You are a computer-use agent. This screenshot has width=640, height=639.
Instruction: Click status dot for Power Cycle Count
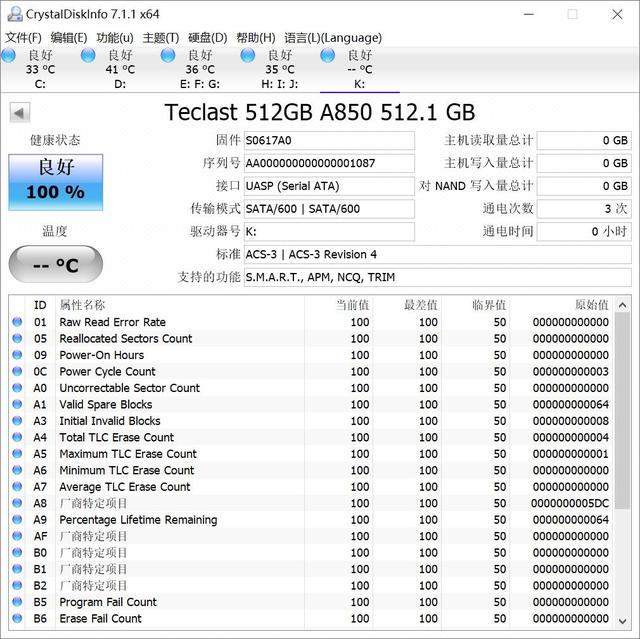coord(17,371)
